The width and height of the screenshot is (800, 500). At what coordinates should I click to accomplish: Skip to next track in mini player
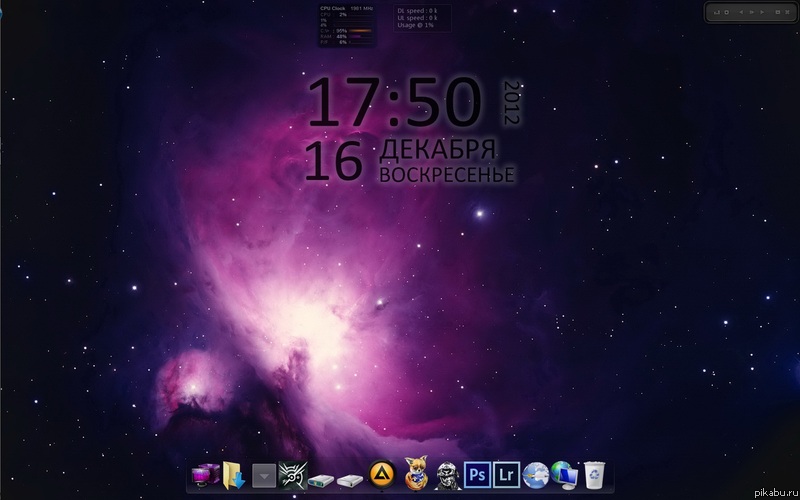tap(762, 12)
